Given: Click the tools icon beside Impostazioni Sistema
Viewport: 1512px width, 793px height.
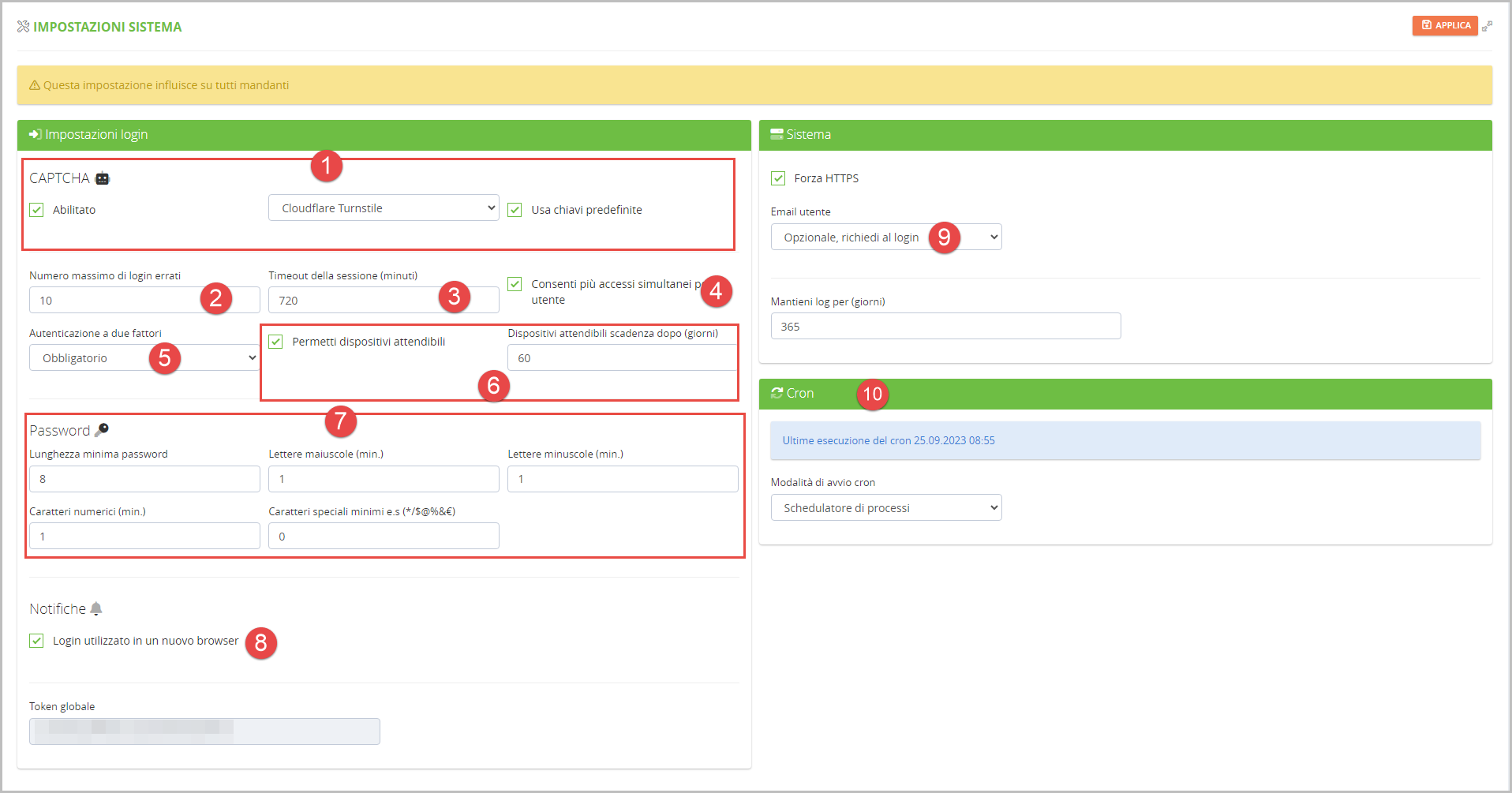Looking at the screenshot, I should [x=23, y=27].
